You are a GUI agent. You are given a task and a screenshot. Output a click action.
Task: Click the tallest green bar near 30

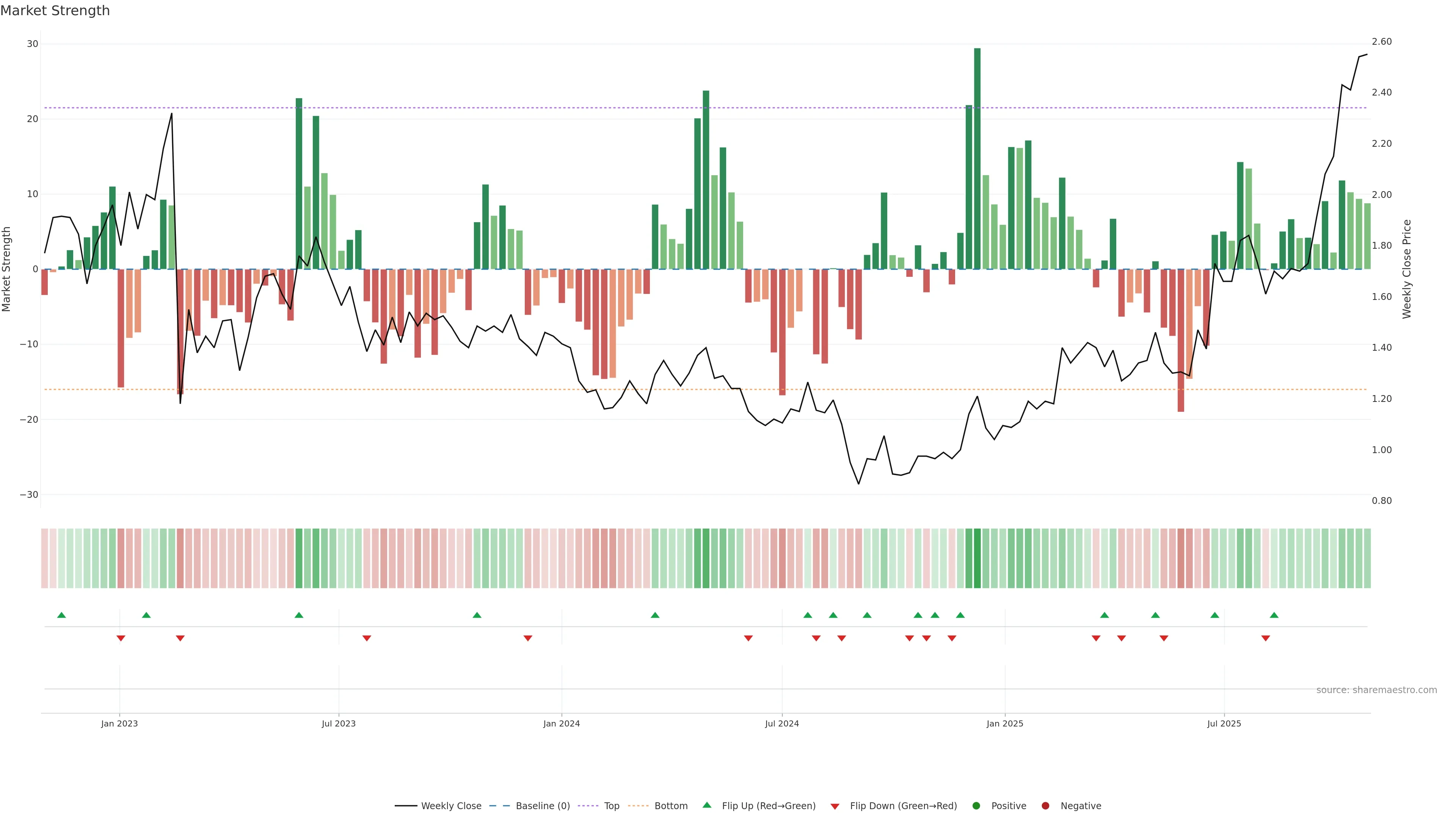(x=977, y=158)
